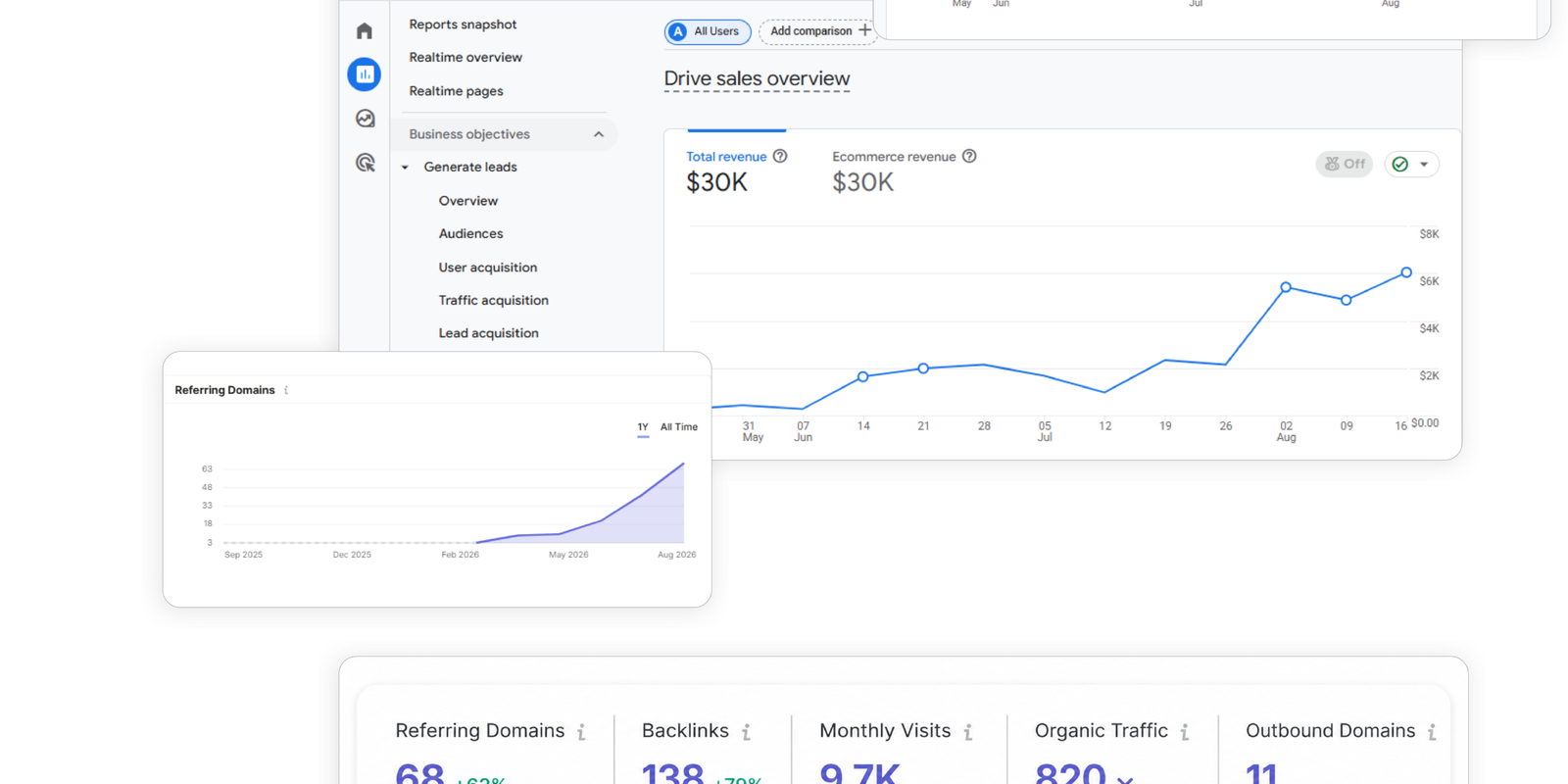Click the revenue data point at 14 Jun
The image size is (1568, 784).
863,376
